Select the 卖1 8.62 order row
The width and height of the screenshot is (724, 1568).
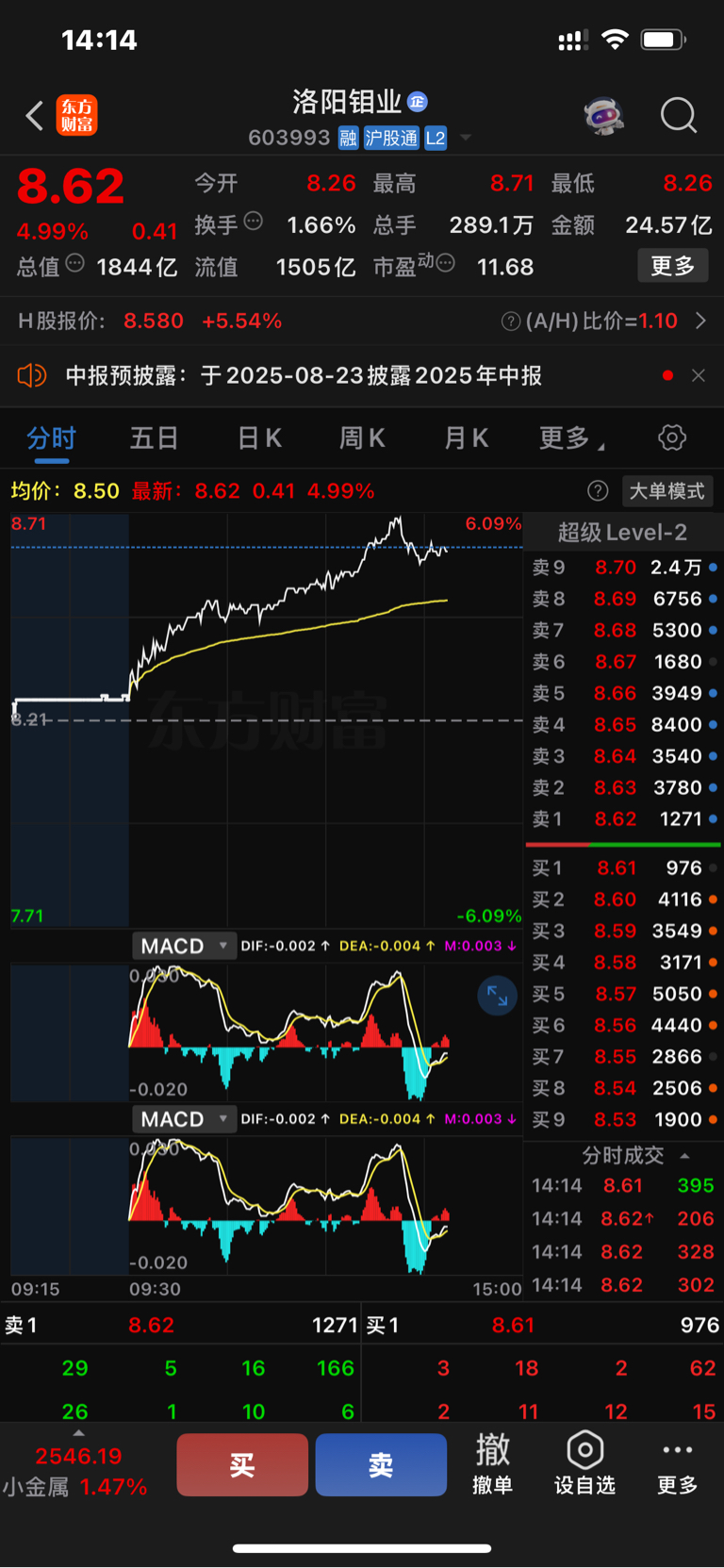pos(624,819)
